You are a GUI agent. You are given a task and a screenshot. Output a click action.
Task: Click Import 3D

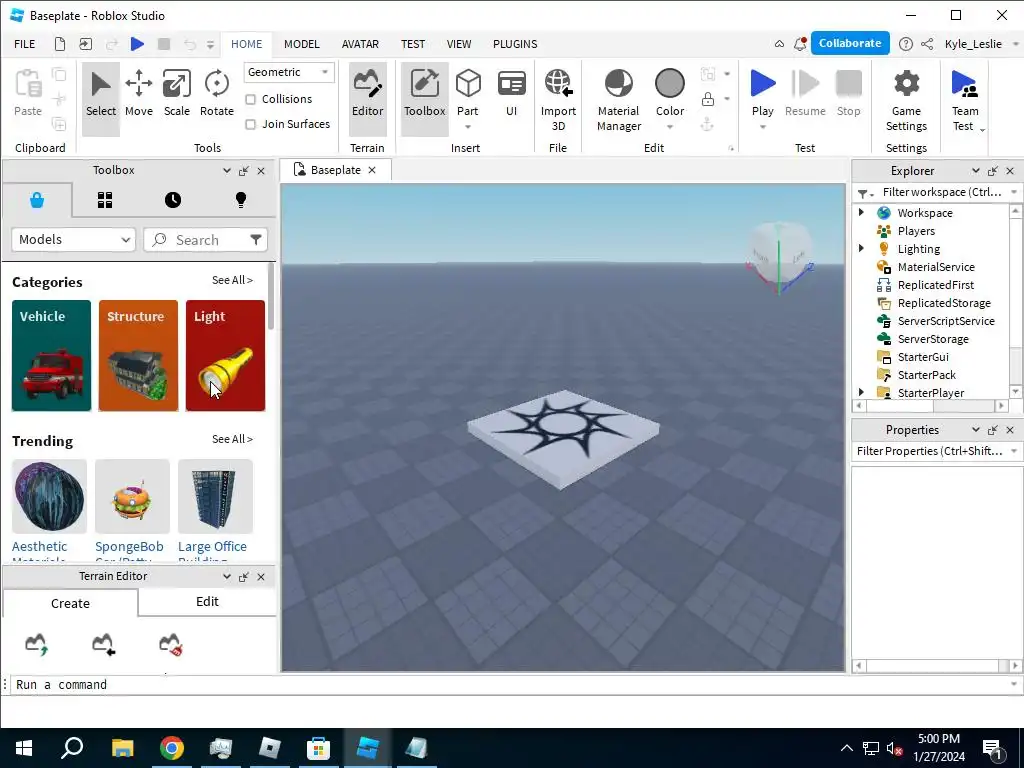pos(558,101)
